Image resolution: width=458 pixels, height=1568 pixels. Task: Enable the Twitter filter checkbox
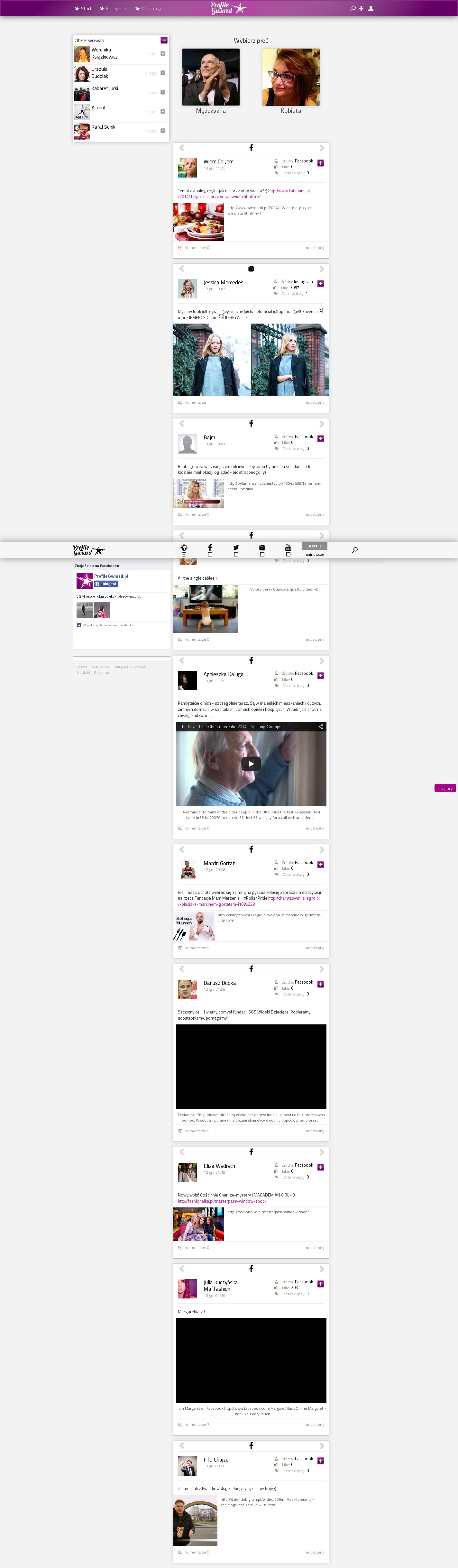point(236,555)
